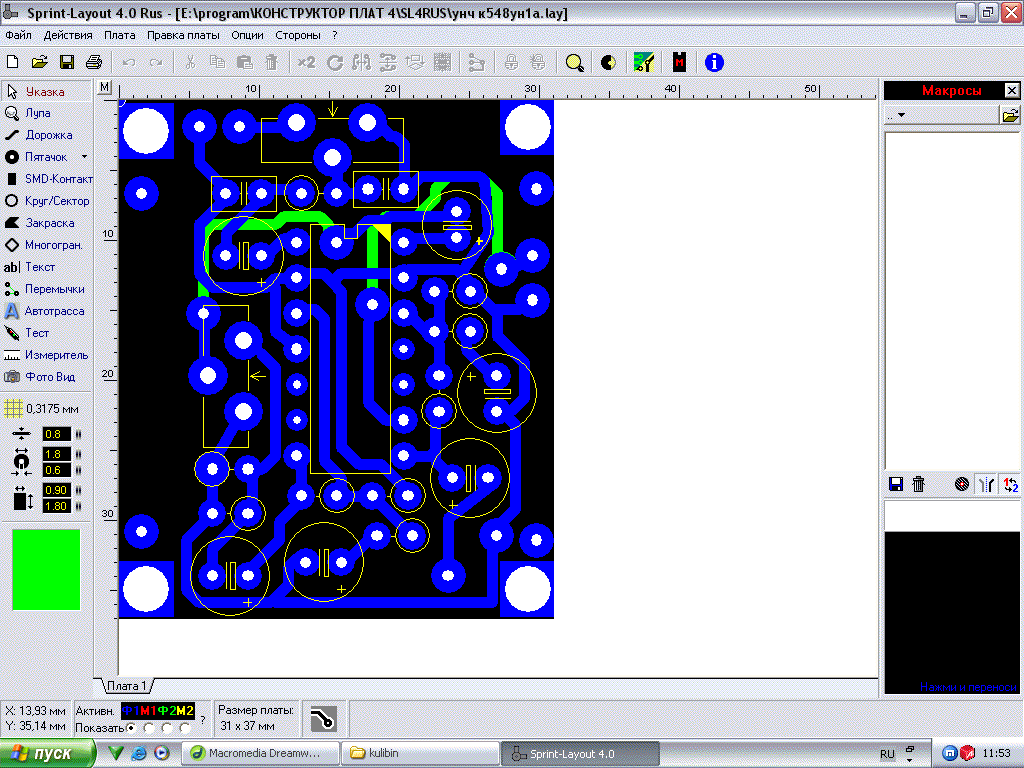
Task: Click the transparency mode icon
Action: [609, 63]
